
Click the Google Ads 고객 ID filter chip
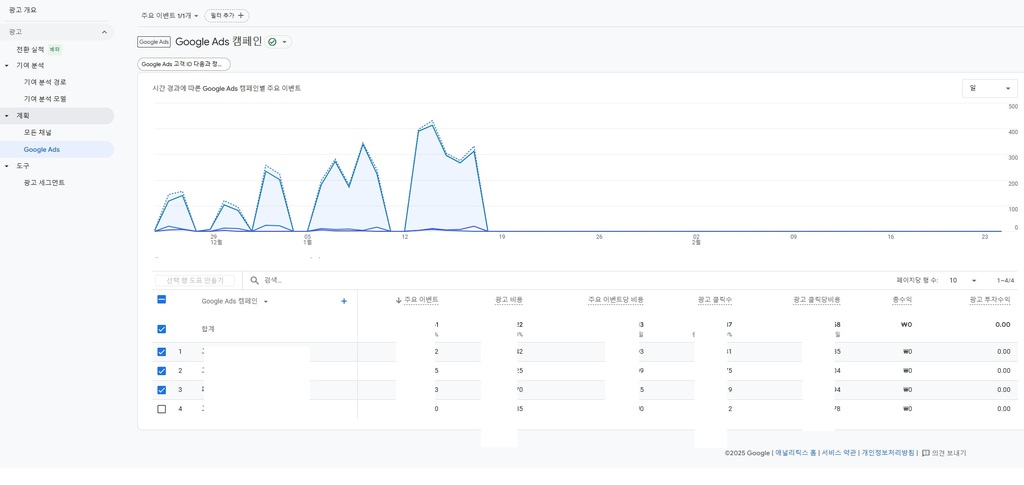tap(184, 65)
